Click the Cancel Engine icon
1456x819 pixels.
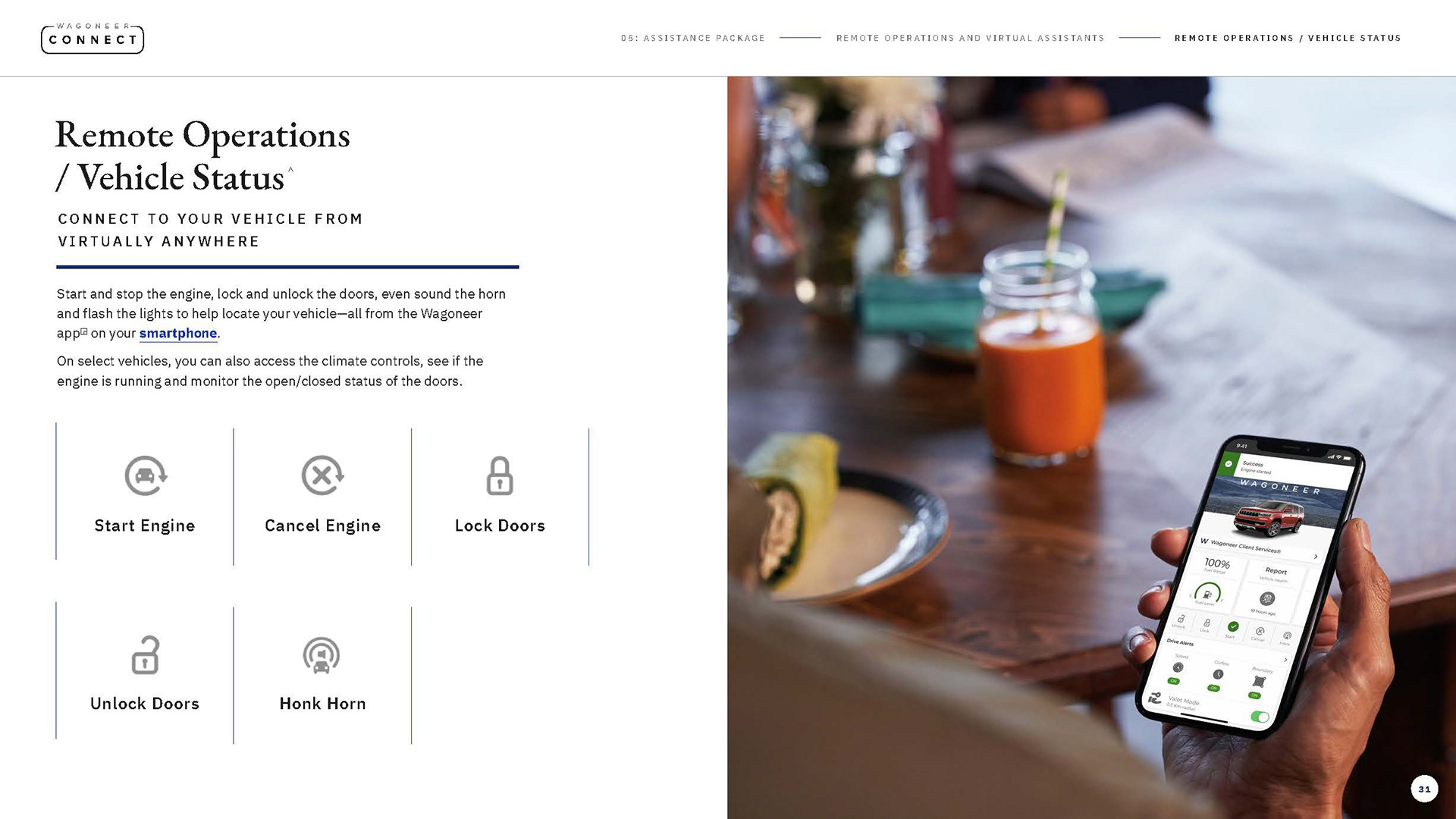(322, 475)
